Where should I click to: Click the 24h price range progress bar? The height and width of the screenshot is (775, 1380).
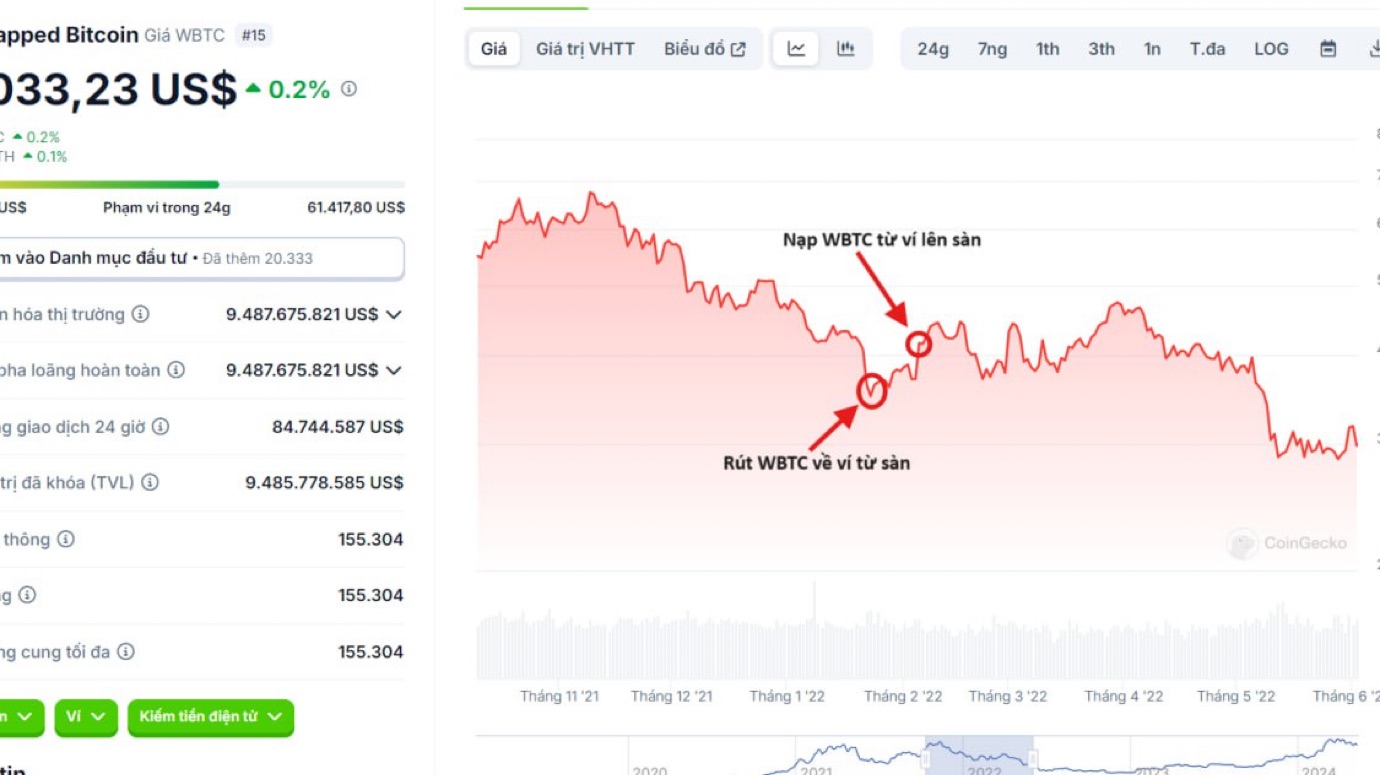[x=200, y=185]
